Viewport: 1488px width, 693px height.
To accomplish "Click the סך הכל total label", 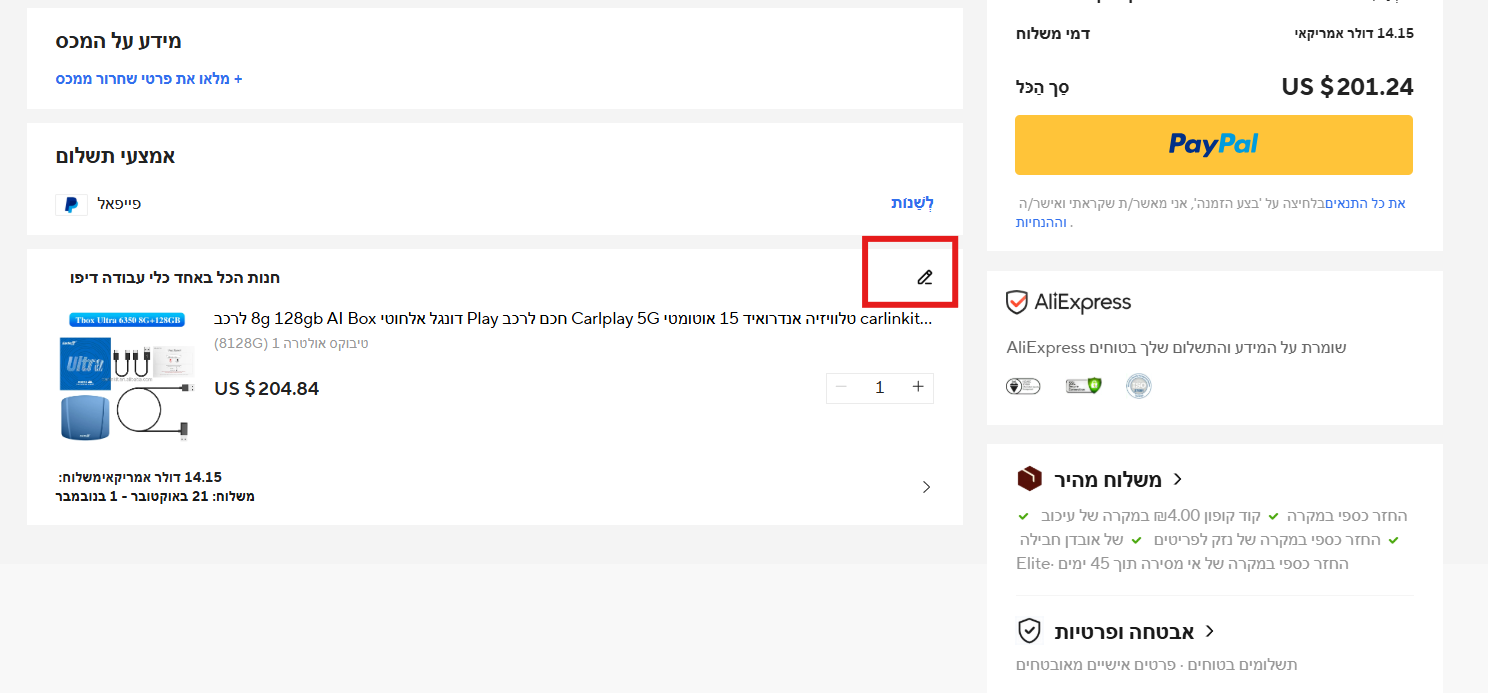I will (1042, 87).
